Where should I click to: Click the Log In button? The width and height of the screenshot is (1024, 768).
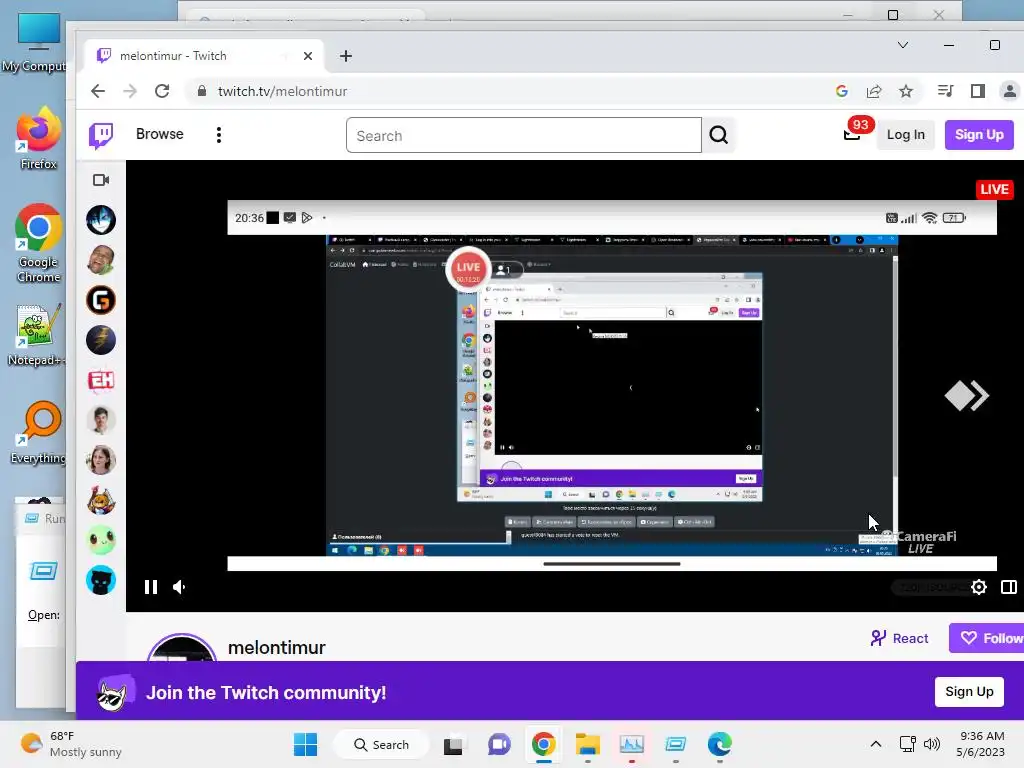905,135
